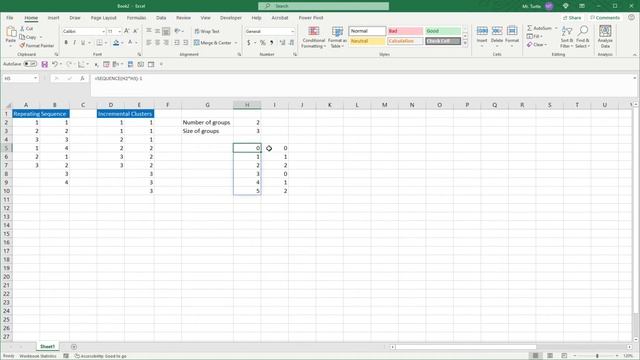The width and height of the screenshot is (640, 360).
Task: Open the File menu
Action: coord(10,18)
